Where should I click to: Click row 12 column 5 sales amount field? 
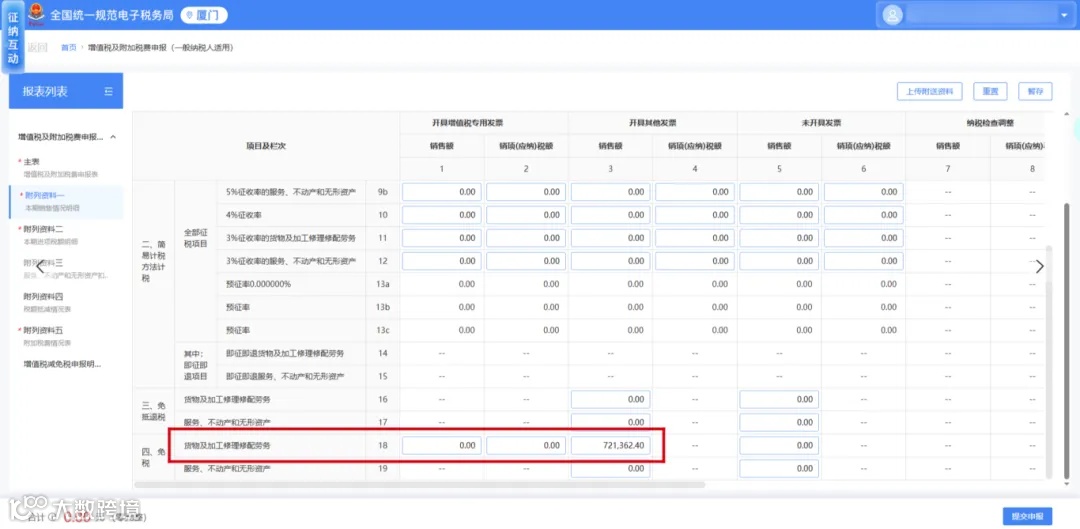tap(779, 261)
